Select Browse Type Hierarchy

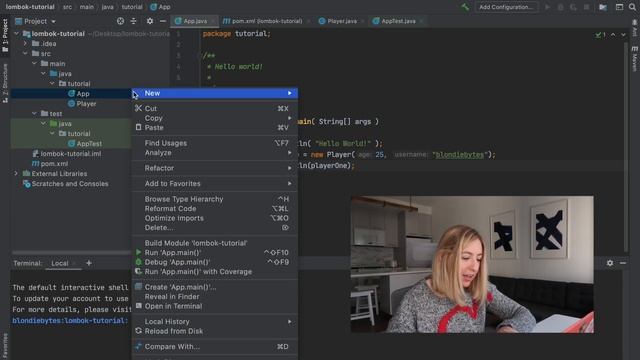(215, 199)
